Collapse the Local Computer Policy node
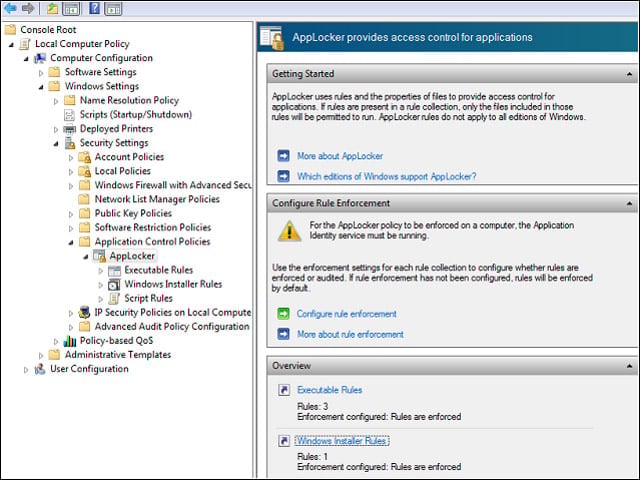The height and width of the screenshot is (480, 640). (11, 44)
